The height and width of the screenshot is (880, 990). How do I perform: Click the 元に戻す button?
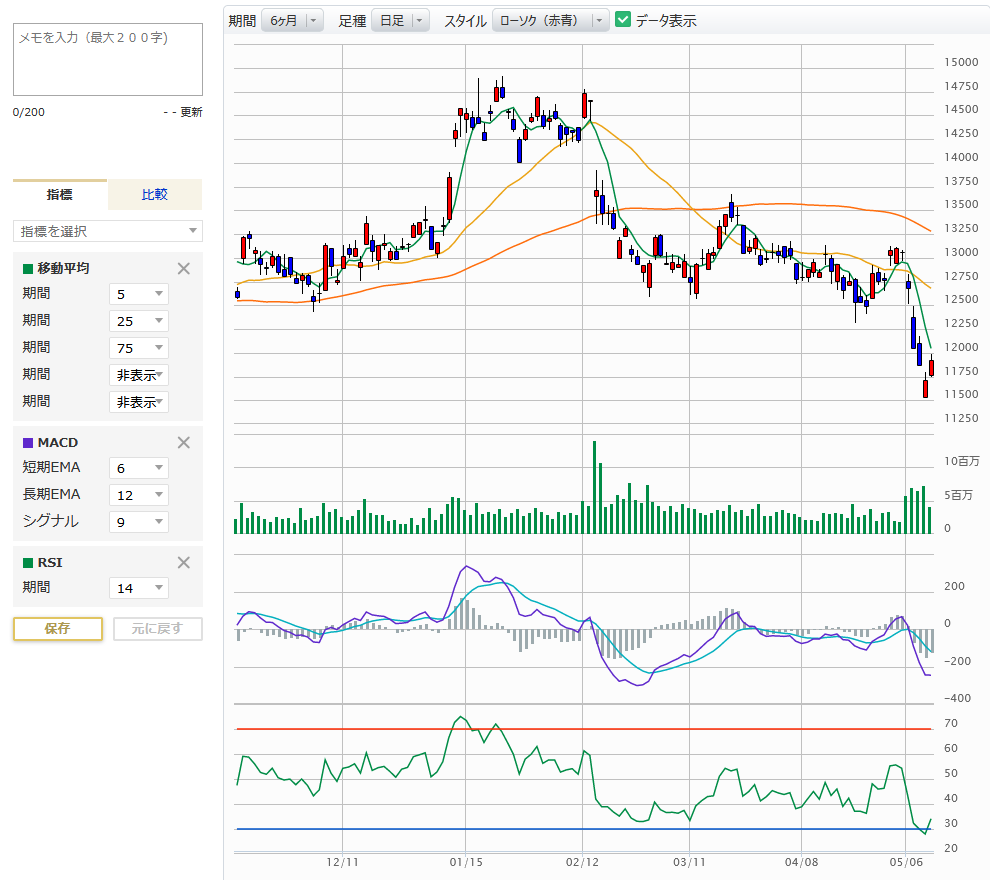point(158,629)
